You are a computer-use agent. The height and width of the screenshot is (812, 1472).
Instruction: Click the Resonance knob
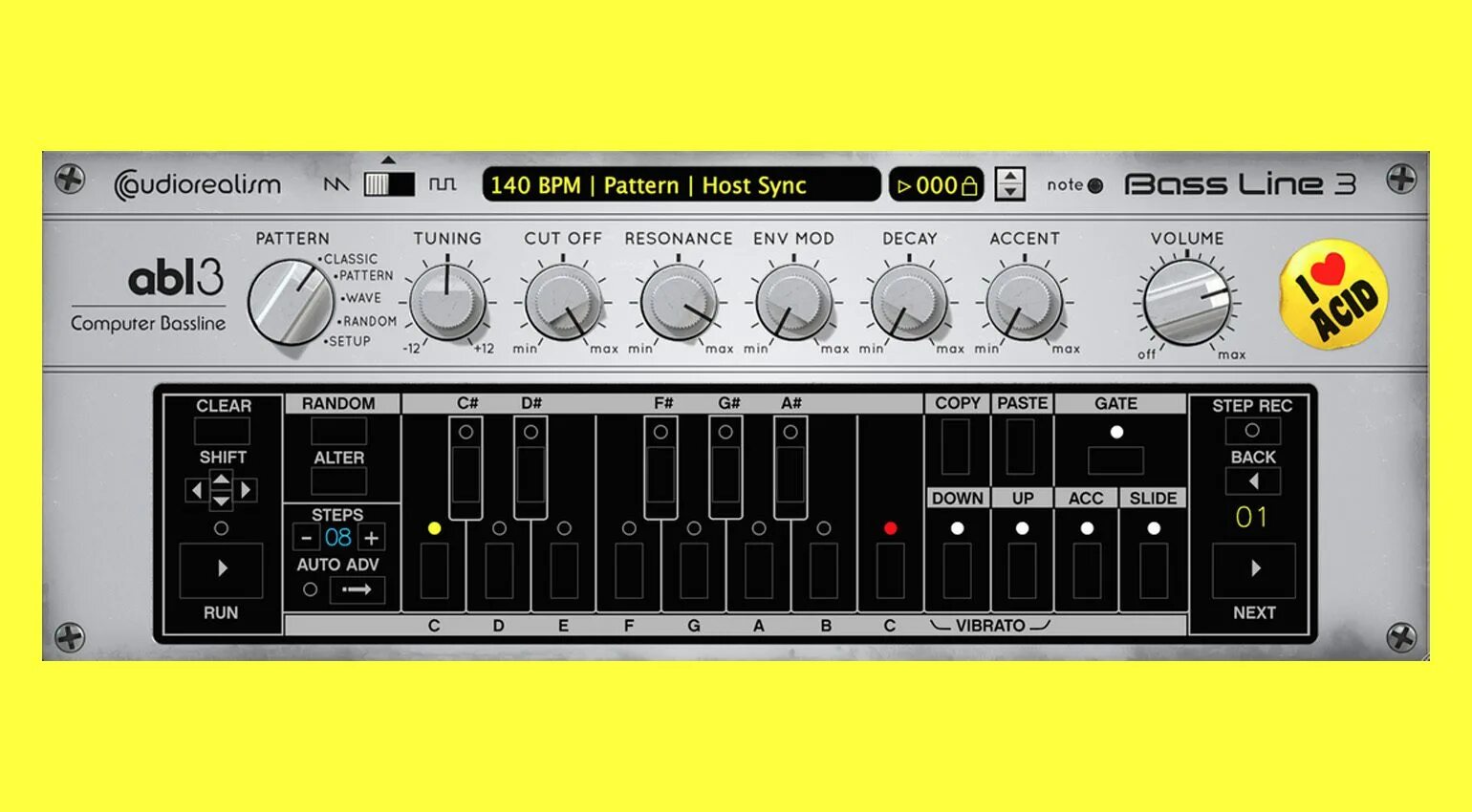click(x=679, y=301)
